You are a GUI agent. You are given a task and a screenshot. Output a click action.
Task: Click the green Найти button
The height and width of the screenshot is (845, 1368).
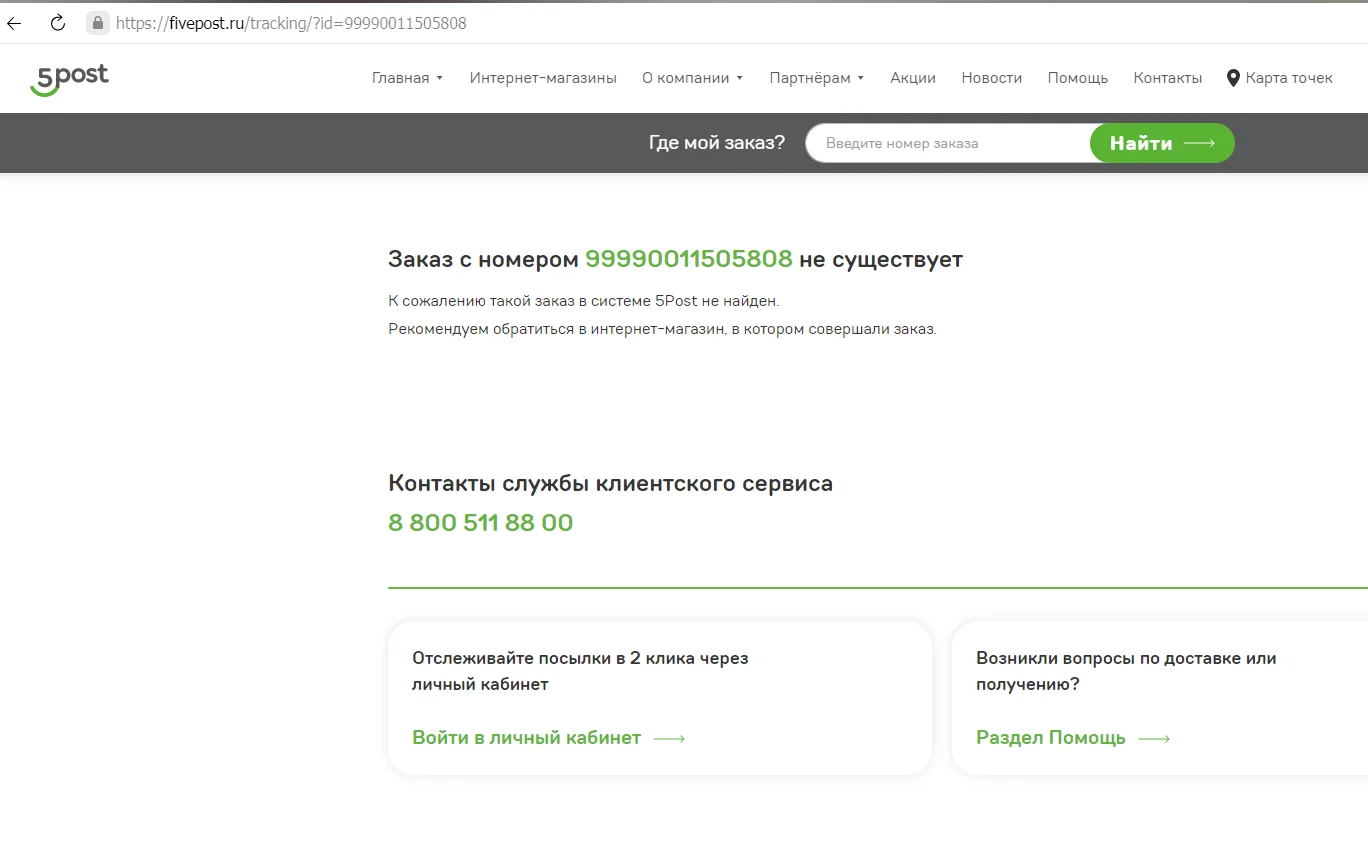click(1162, 143)
